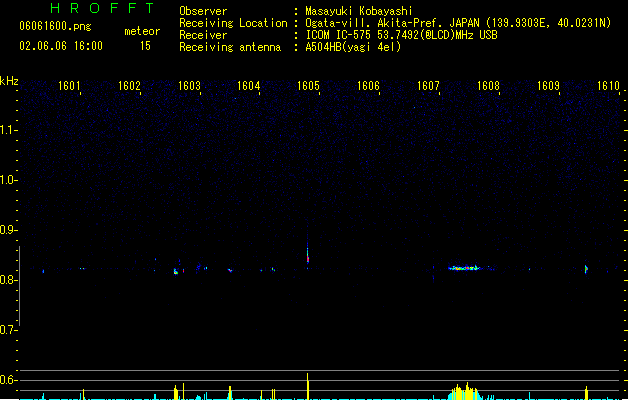Click the 0.9 kHz frequency axis label
Viewport: 629px width, 400px height.
pos(8,230)
